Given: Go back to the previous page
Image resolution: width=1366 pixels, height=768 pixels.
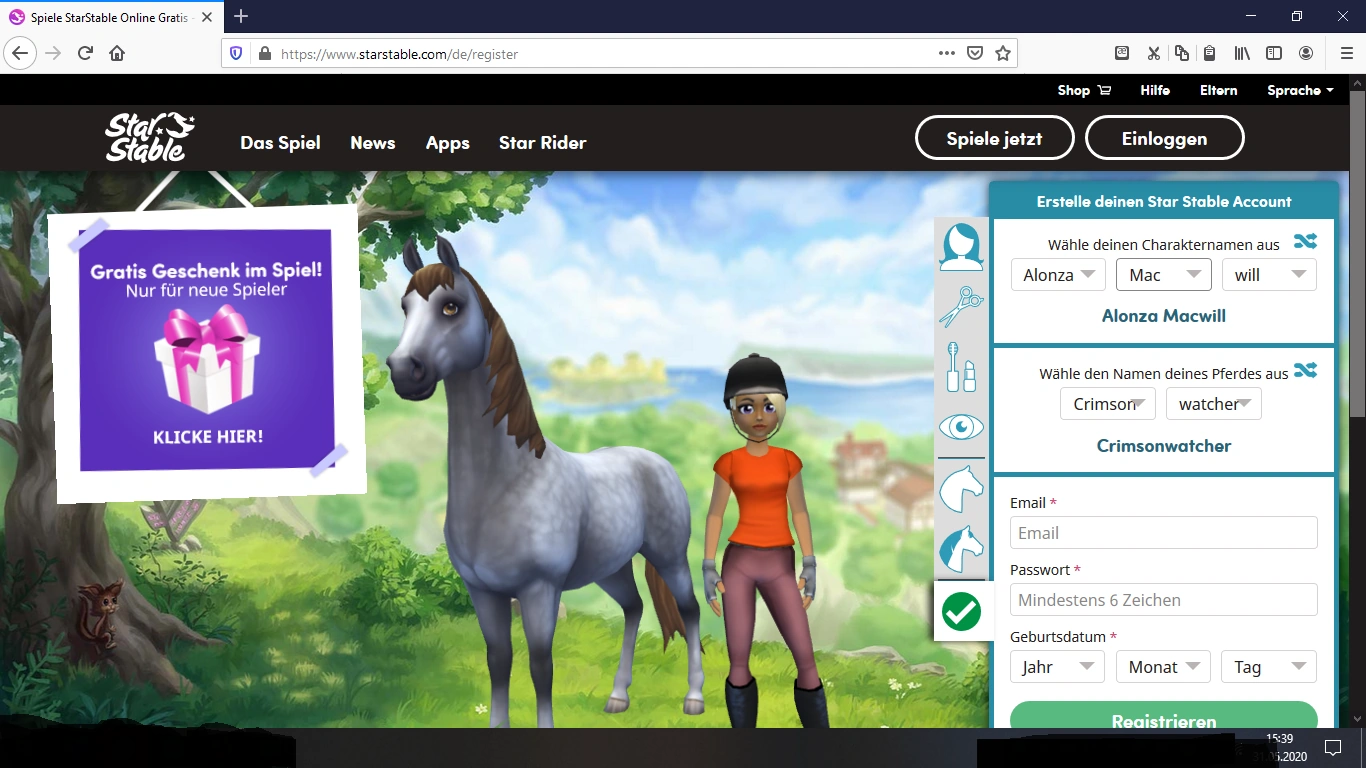Looking at the screenshot, I should point(20,53).
